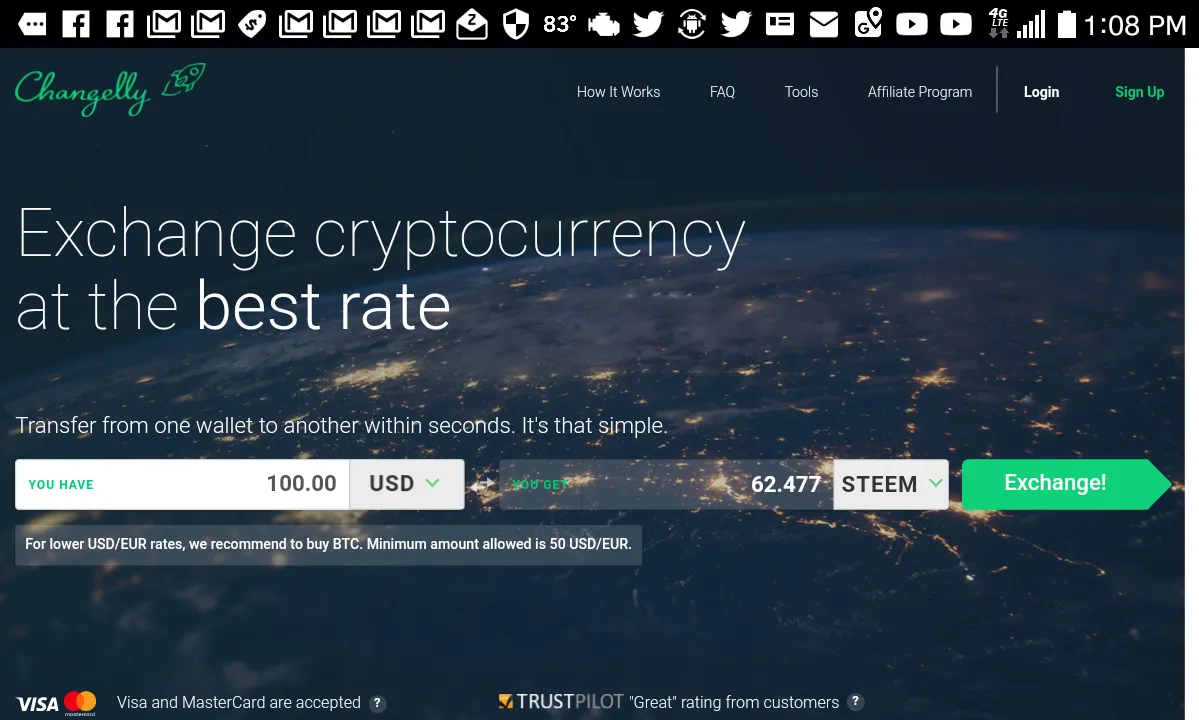Tap the 1:08 PM clock
The height and width of the screenshot is (720, 1199).
point(1135,25)
